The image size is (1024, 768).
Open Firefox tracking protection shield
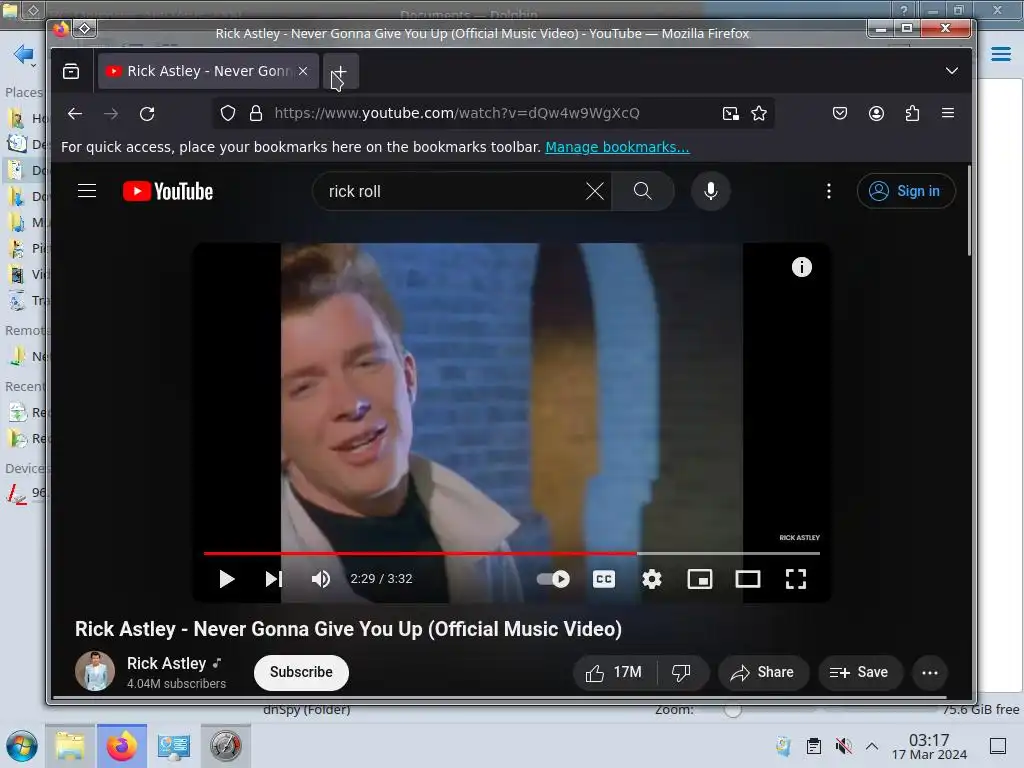click(227, 114)
